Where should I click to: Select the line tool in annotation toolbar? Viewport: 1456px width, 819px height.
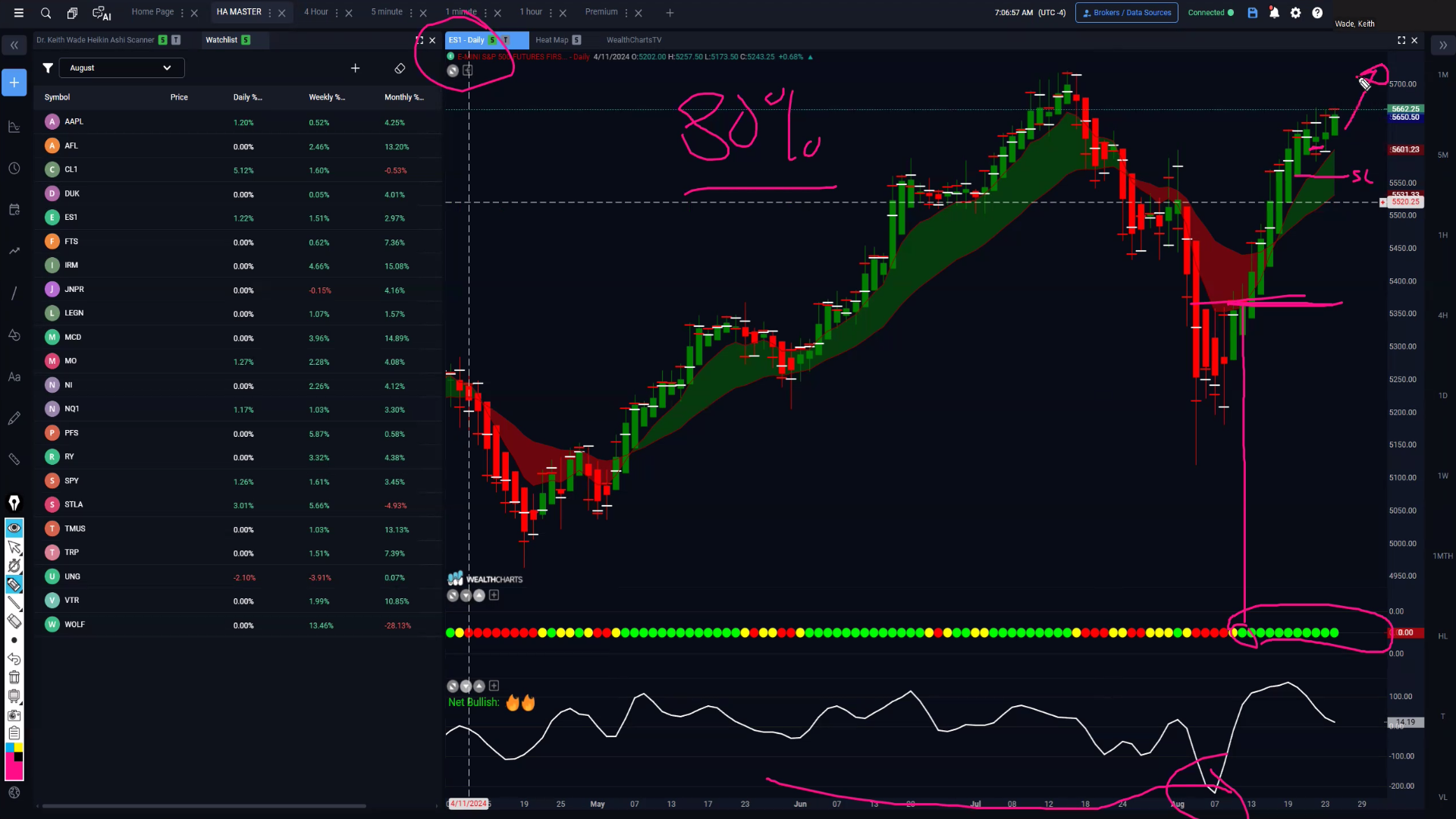pyautogui.click(x=14, y=603)
